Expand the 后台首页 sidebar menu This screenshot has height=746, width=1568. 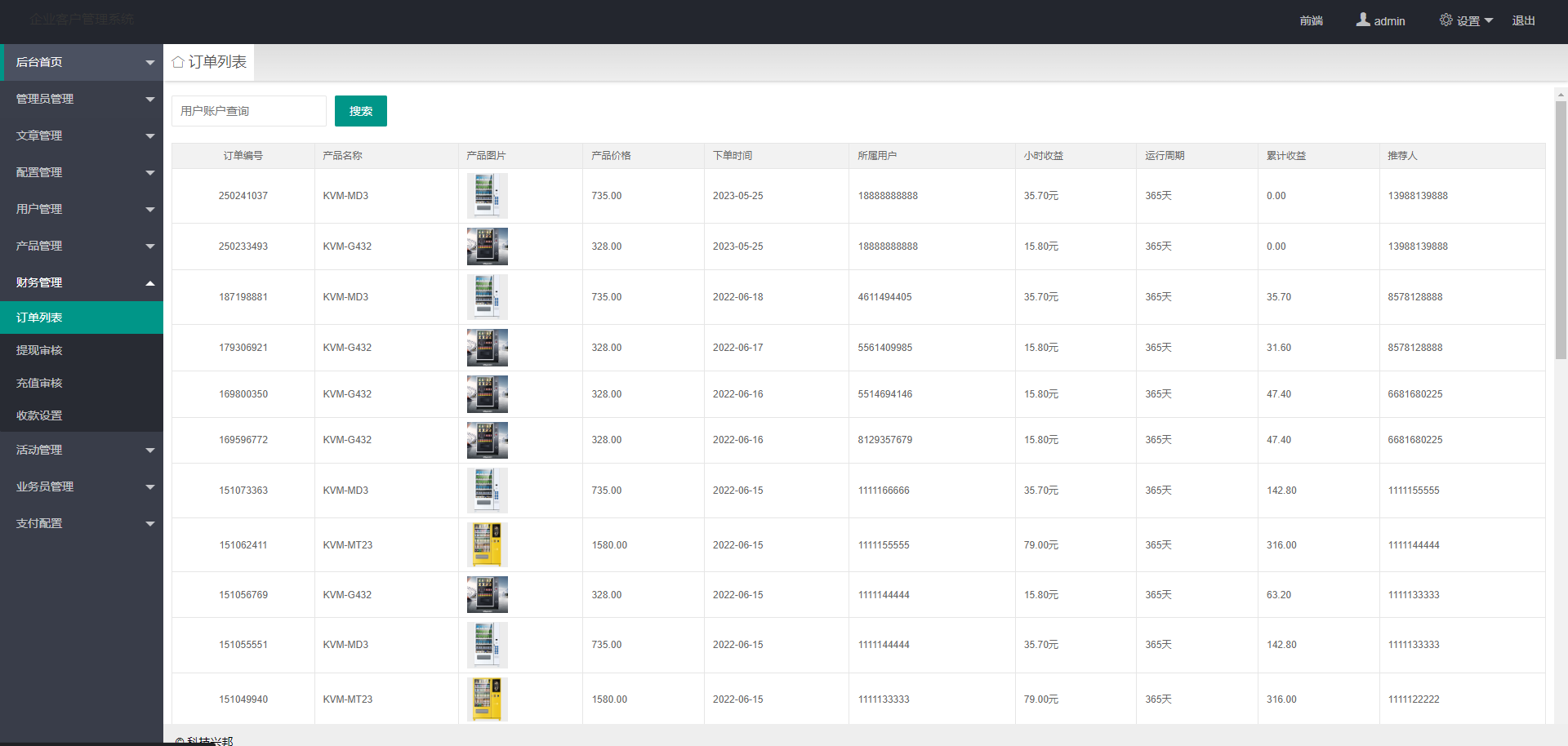[82, 62]
